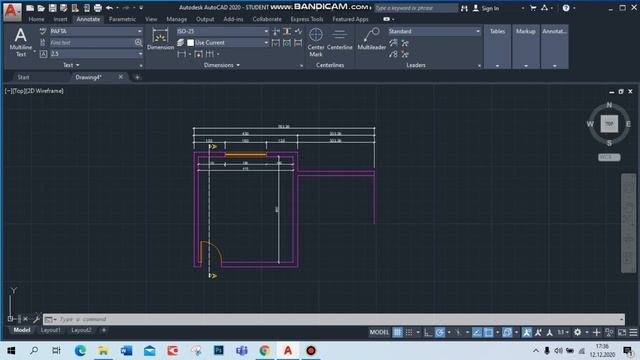Toggle Ortho mode in status bar
640x360 pixels.
428,333
